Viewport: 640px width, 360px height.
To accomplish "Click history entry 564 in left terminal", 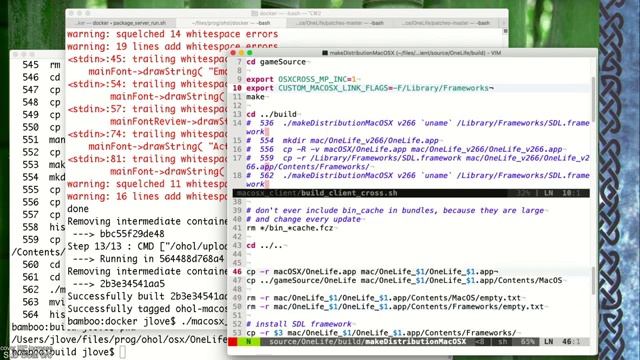I will point(43,315).
